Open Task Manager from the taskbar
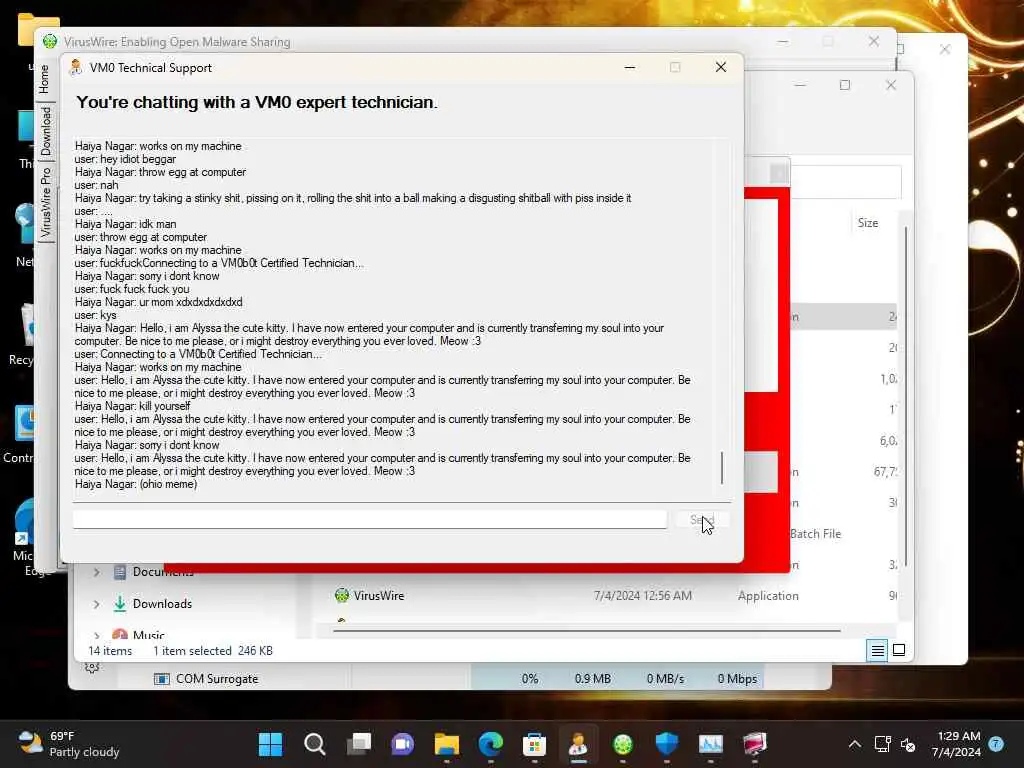 [x=711, y=744]
